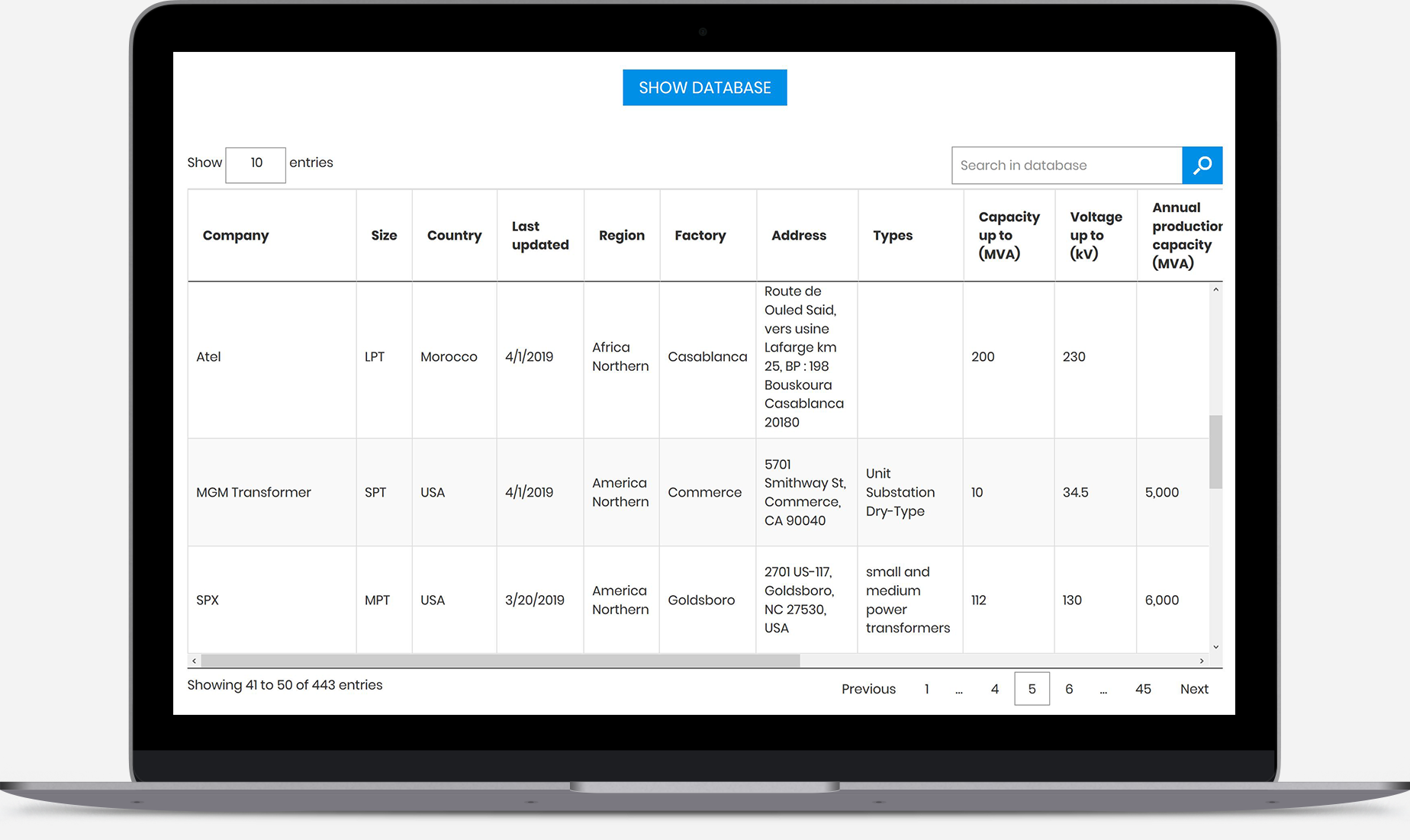The width and height of the screenshot is (1410, 840).
Task: Click the SPT size cell
Action: (x=384, y=492)
